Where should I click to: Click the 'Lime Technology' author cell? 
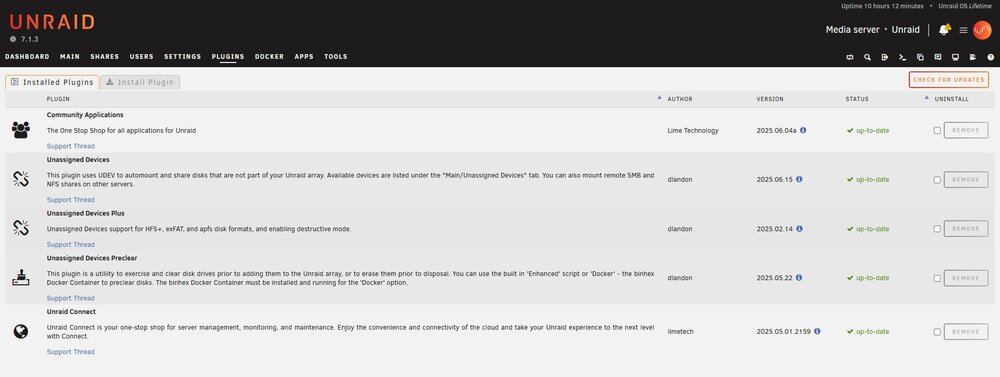[693, 130]
